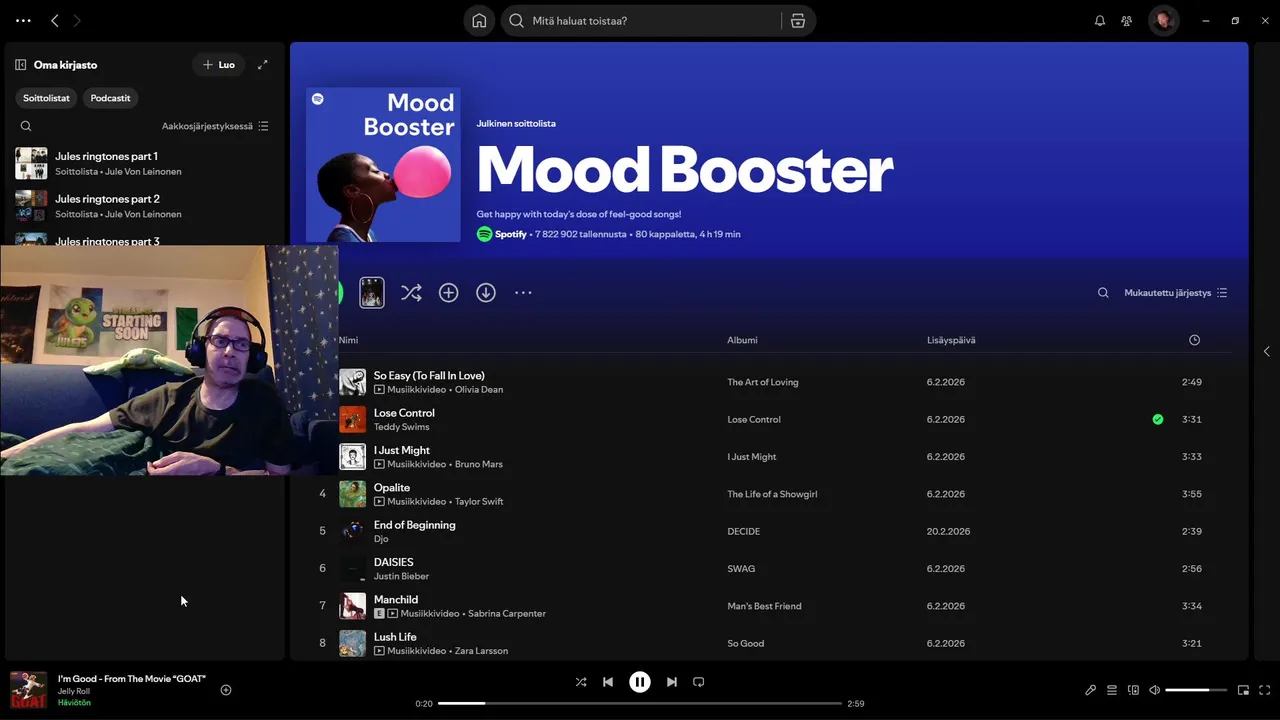Select the Opalite track title
This screenshot has width=1280, height=720.
click(x=392, y=487)
